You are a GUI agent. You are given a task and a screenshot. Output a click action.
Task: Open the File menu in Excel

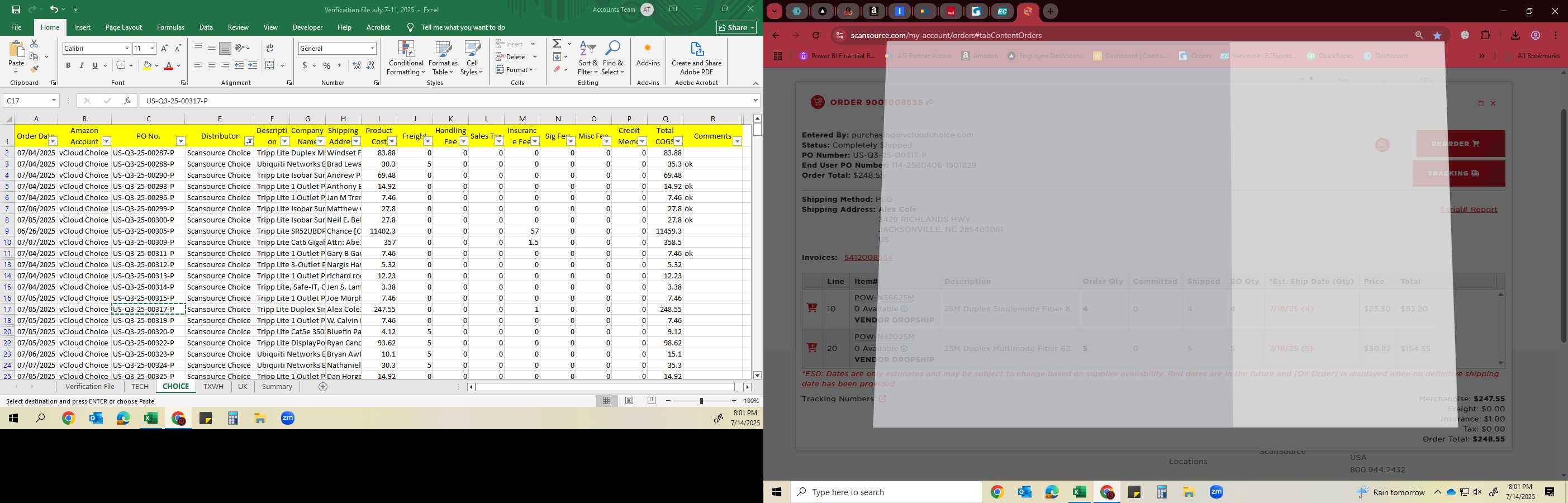tap(16, 27)
